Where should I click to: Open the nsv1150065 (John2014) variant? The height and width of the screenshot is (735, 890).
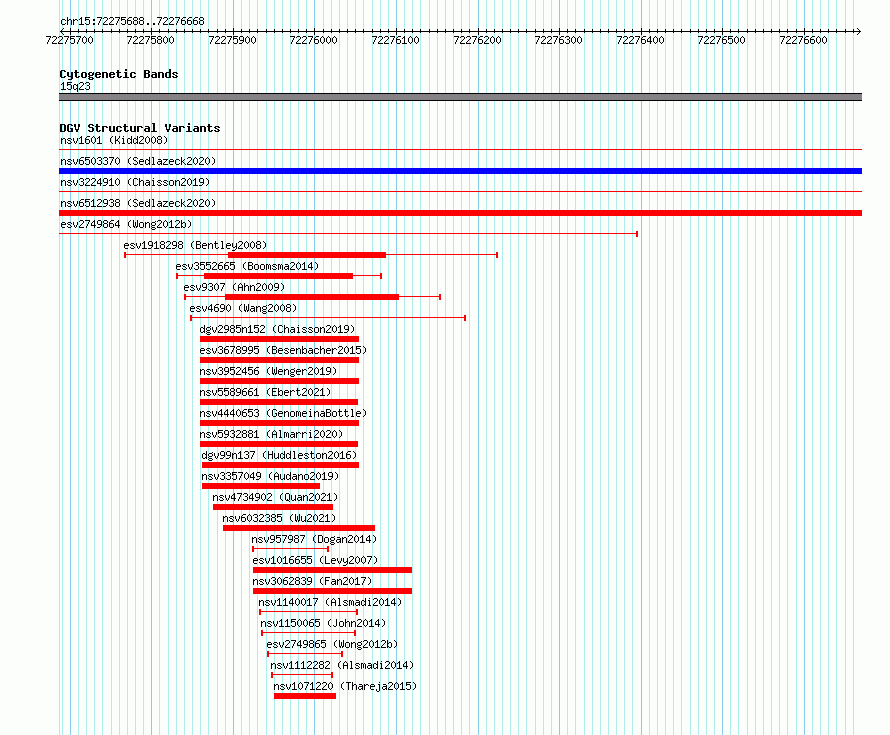pyautogui.click(x=323, y=623)
